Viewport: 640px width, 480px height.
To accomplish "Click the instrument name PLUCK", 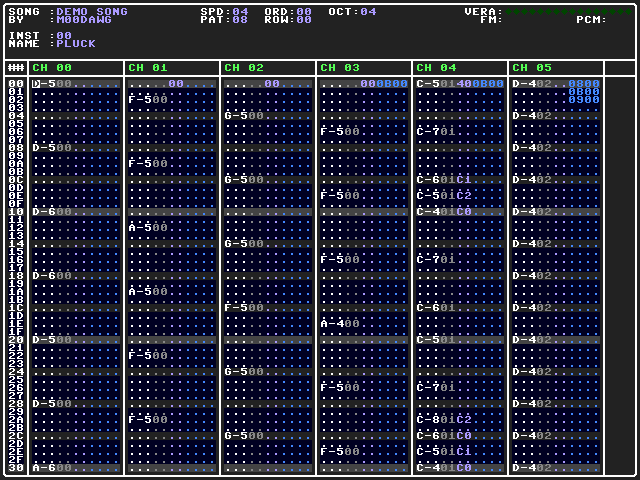I will point(76,44).
